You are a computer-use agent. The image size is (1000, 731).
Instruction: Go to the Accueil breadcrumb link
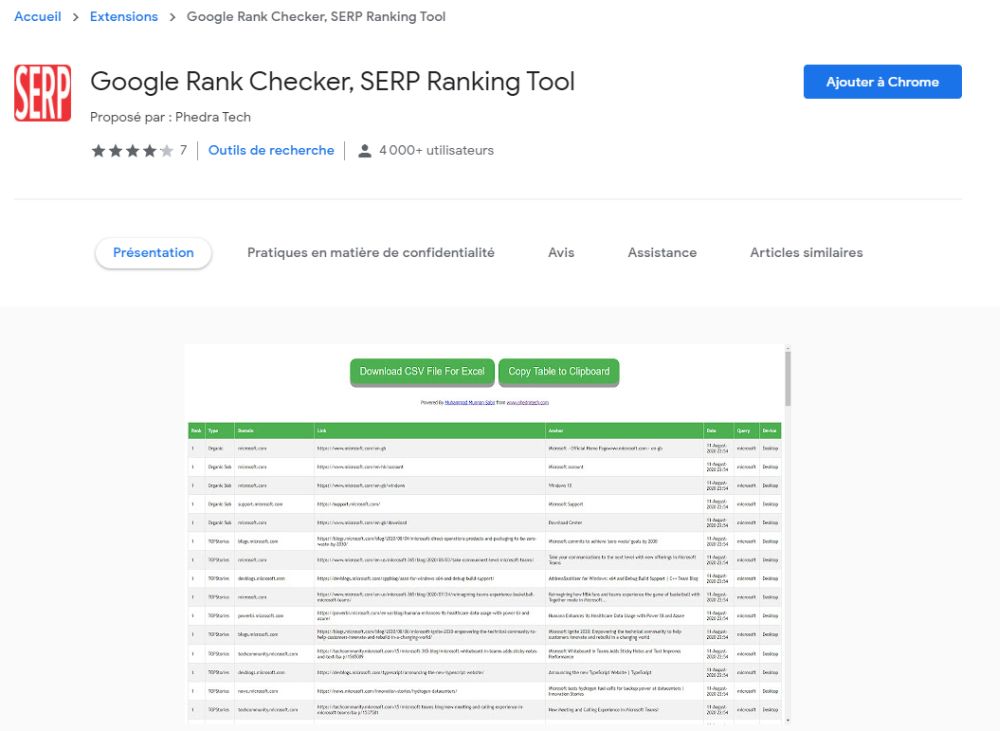(38, 17)
